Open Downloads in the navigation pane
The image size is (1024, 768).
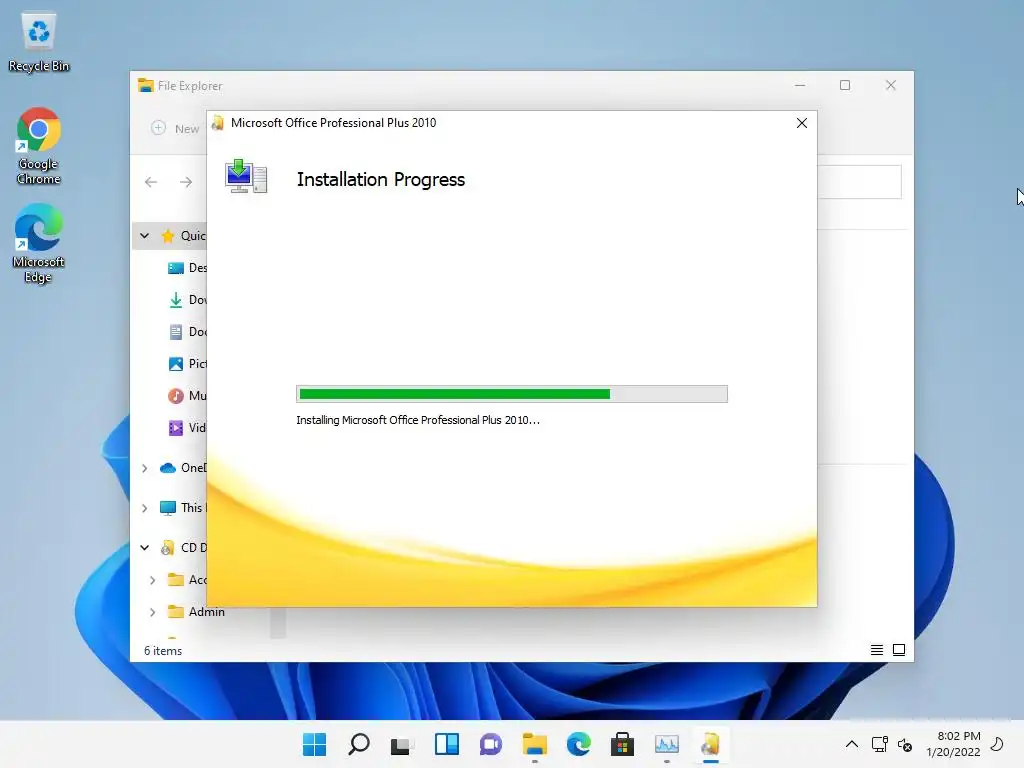tap(187, 300)
